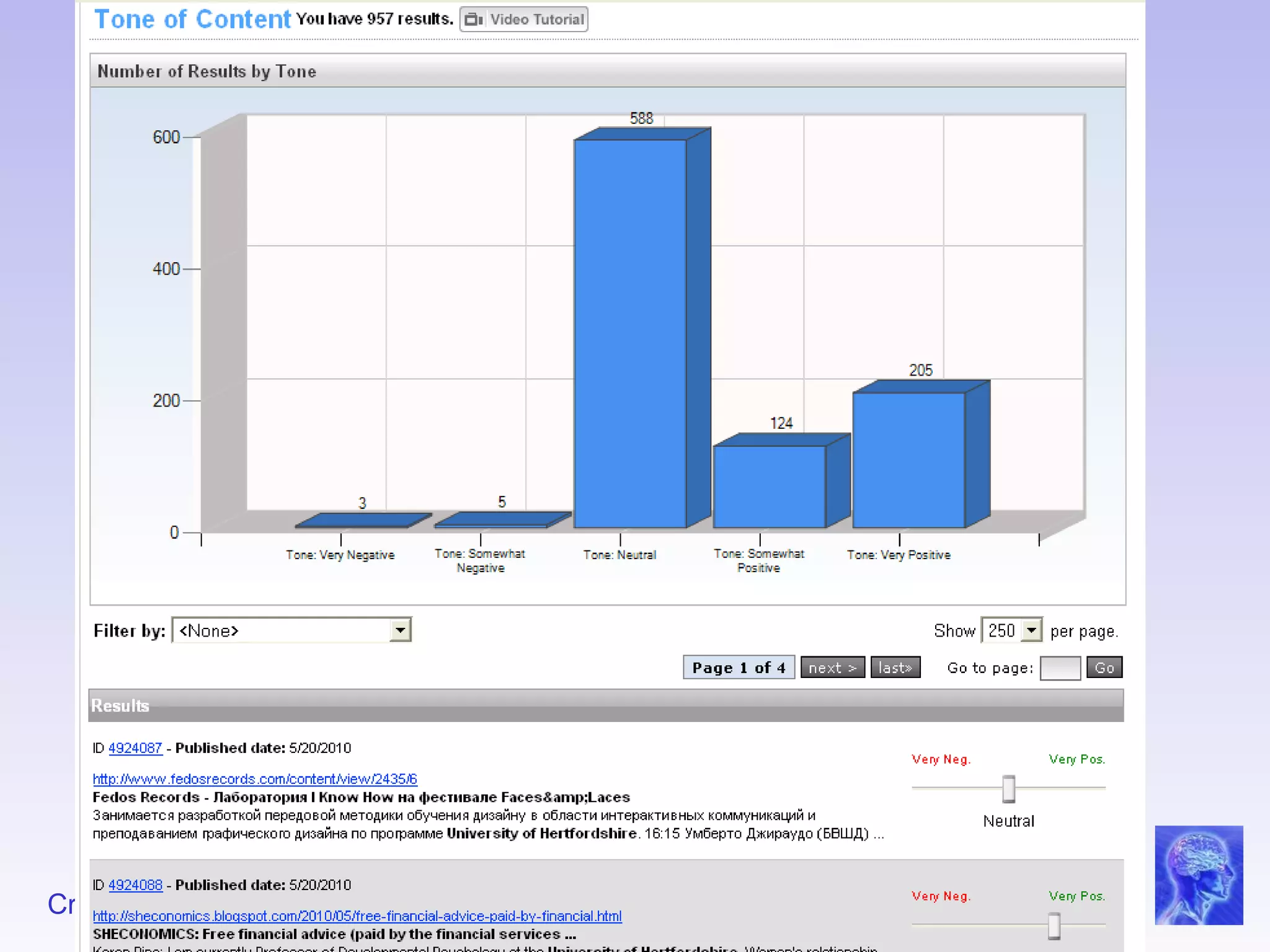Click second result's tone slider handle

coord(1054,926)
